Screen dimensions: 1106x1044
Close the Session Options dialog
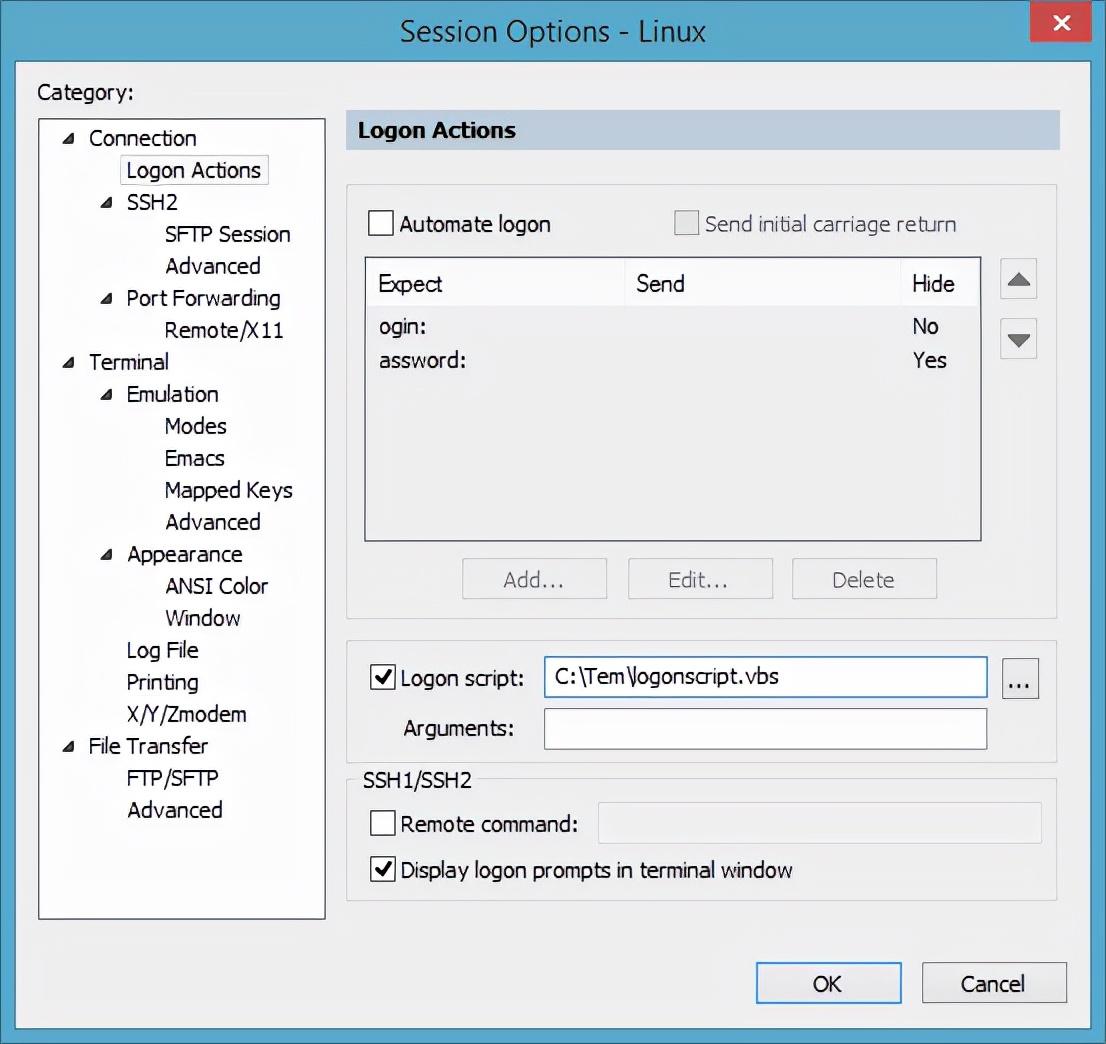1061,23
